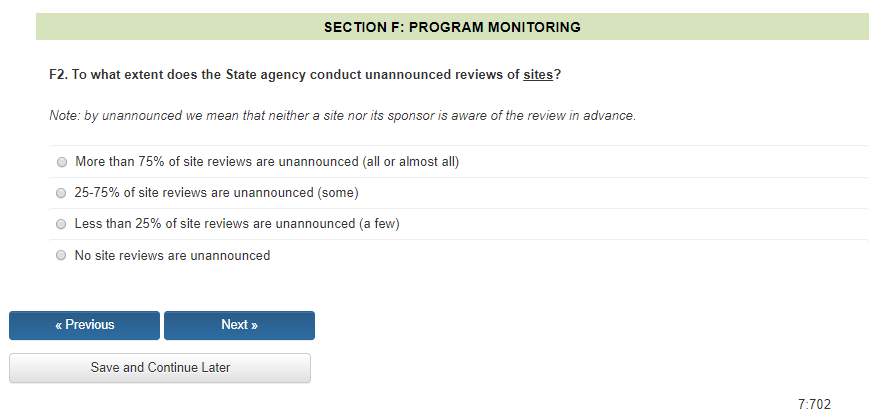Click the "F2." question number
This screenshot has width=875, height=417.
pyautogui.click(x=58, y=75)
